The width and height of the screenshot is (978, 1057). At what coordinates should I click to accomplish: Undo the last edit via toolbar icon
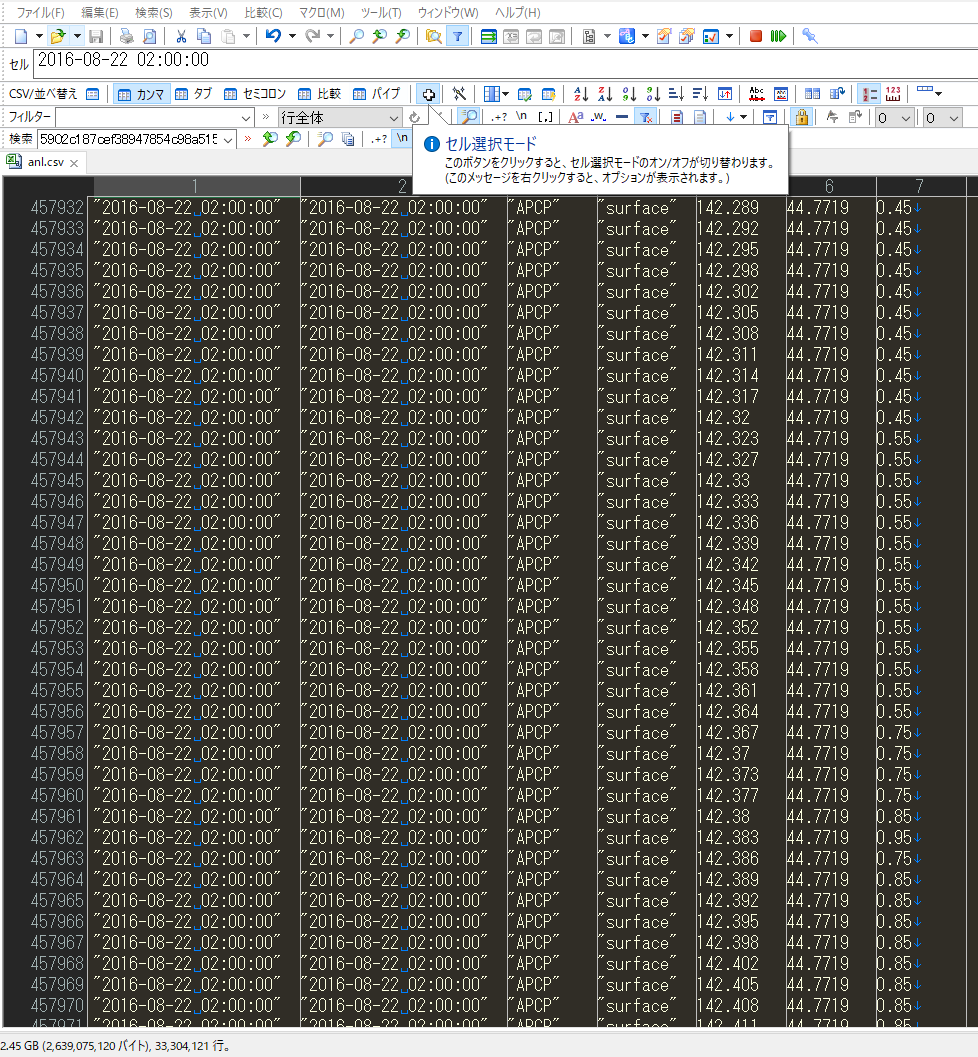(272, 36)
